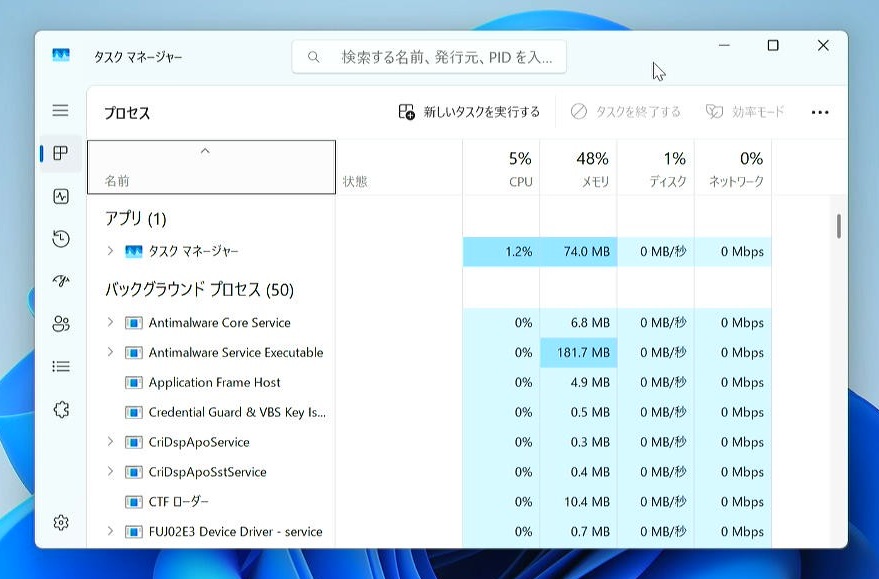This screenshot has height=579, width=879.
Task: Click the search magnifier icon
Action: (x=313, y=57)
